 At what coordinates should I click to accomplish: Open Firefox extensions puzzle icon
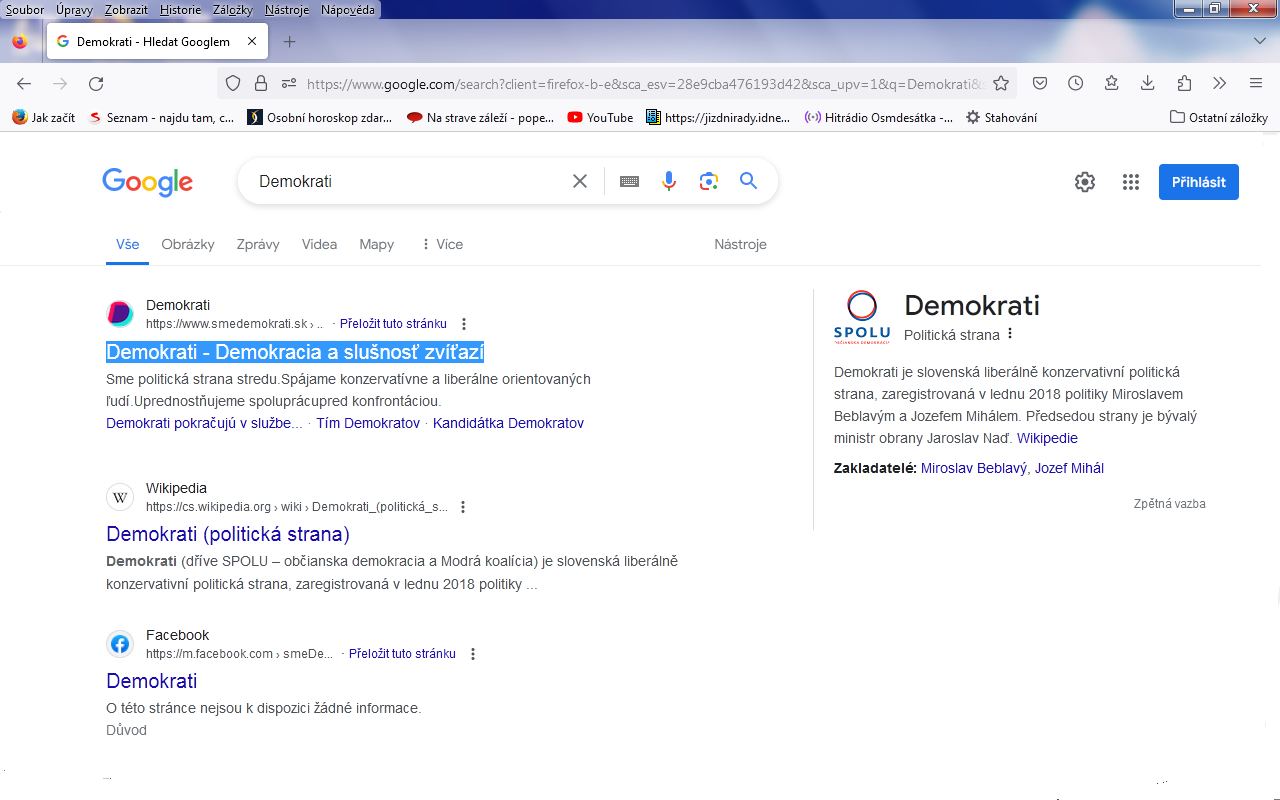click(1184, 84)
